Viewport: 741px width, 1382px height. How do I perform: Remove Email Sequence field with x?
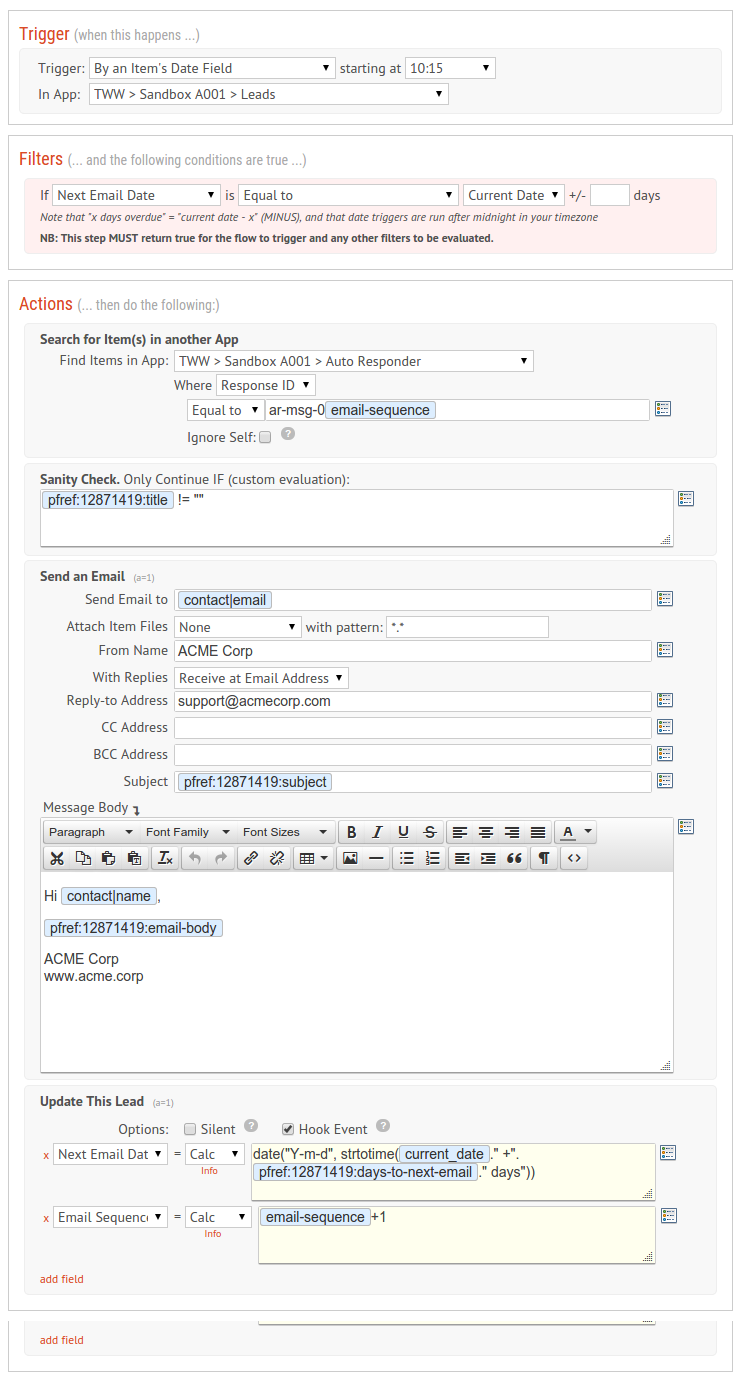(x=45, y=1218)
